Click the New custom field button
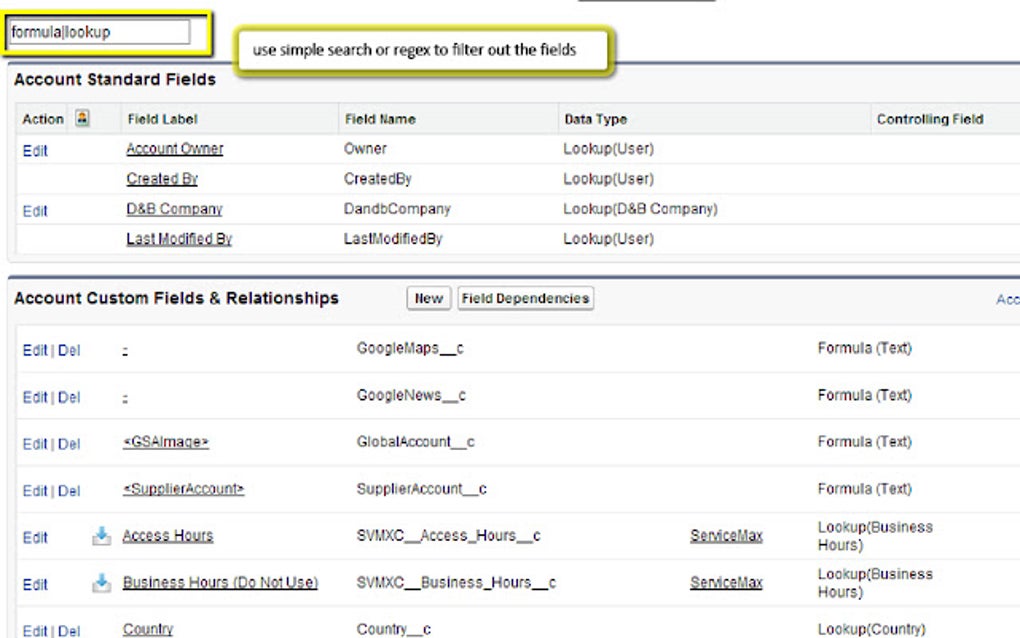Viewport: 1020px width, 638px height. 429,299
